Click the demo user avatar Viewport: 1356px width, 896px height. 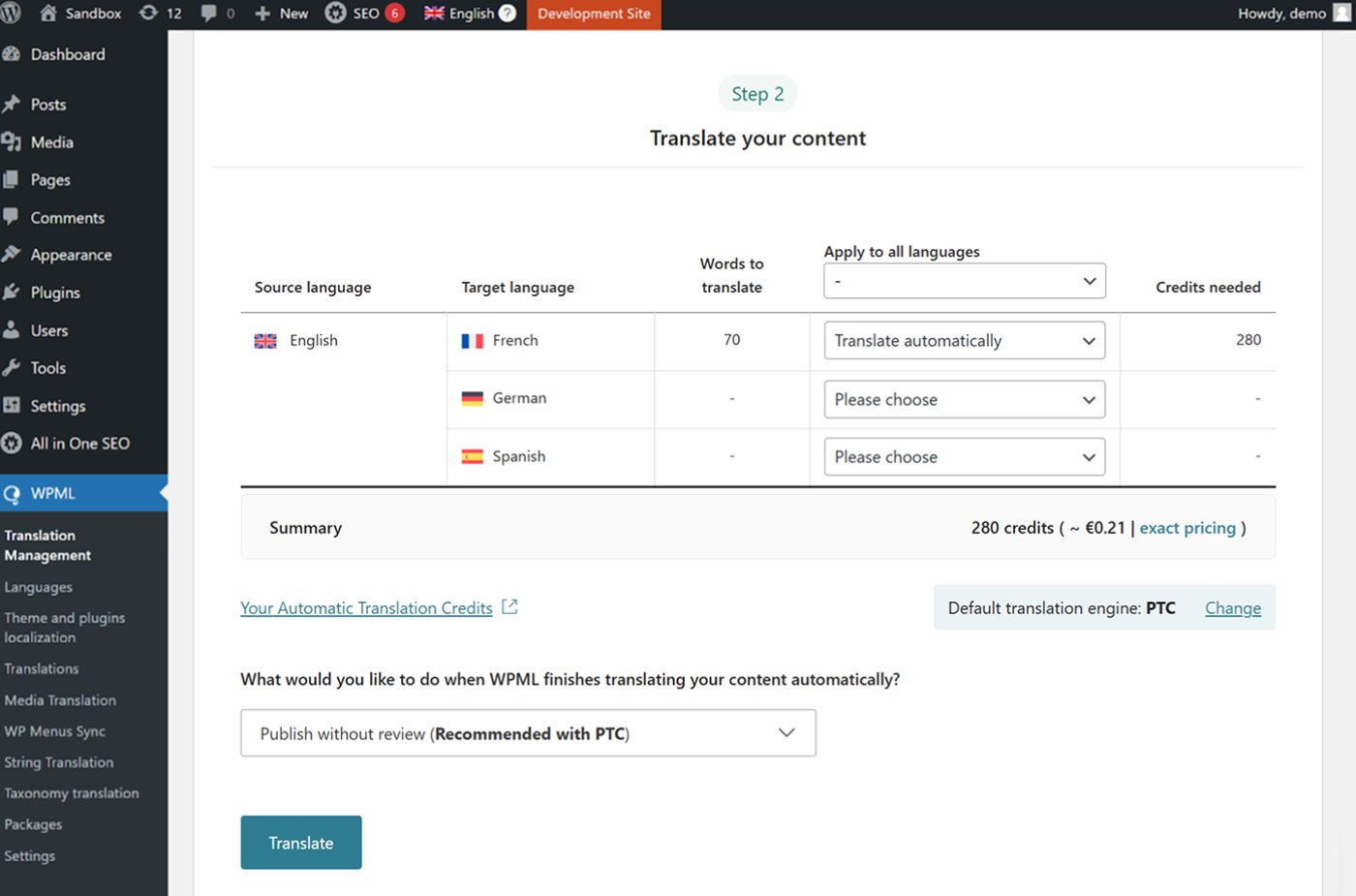point(1342,14)
